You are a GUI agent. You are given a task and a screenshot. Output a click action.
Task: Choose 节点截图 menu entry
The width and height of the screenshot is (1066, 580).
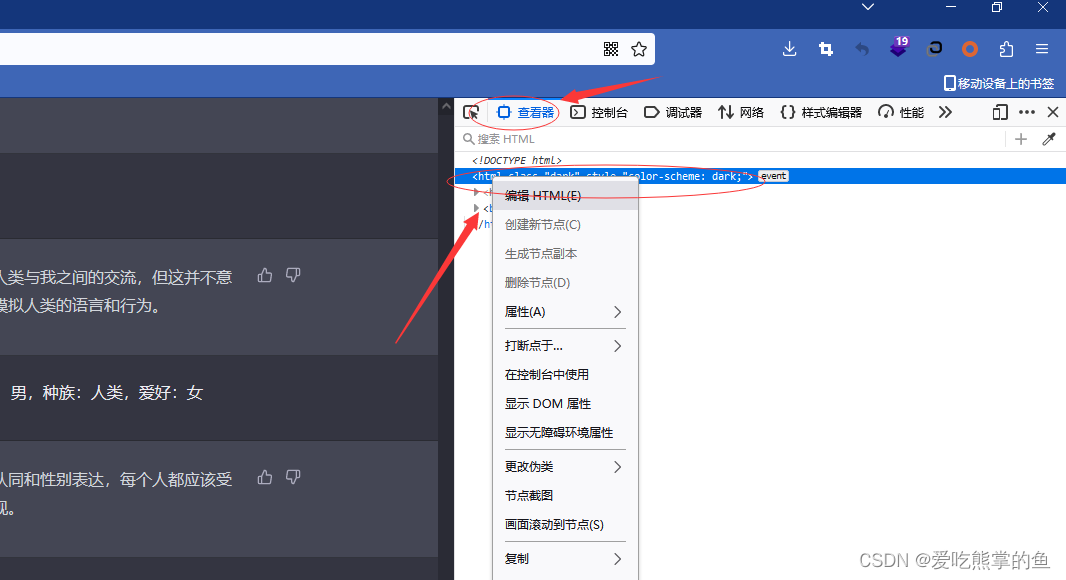(x=565, y=496)
